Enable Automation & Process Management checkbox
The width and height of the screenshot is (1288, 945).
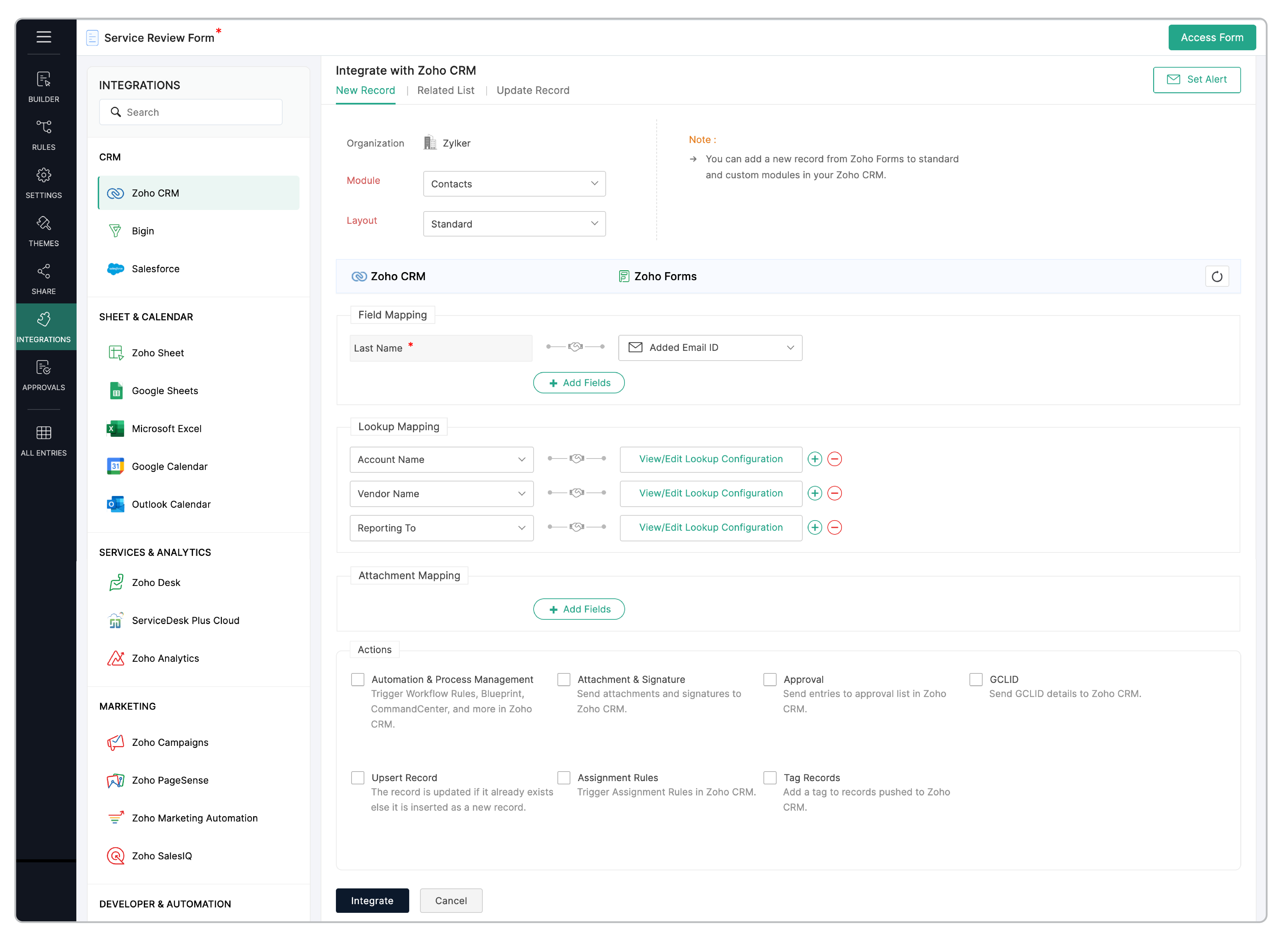click(358, 680)
